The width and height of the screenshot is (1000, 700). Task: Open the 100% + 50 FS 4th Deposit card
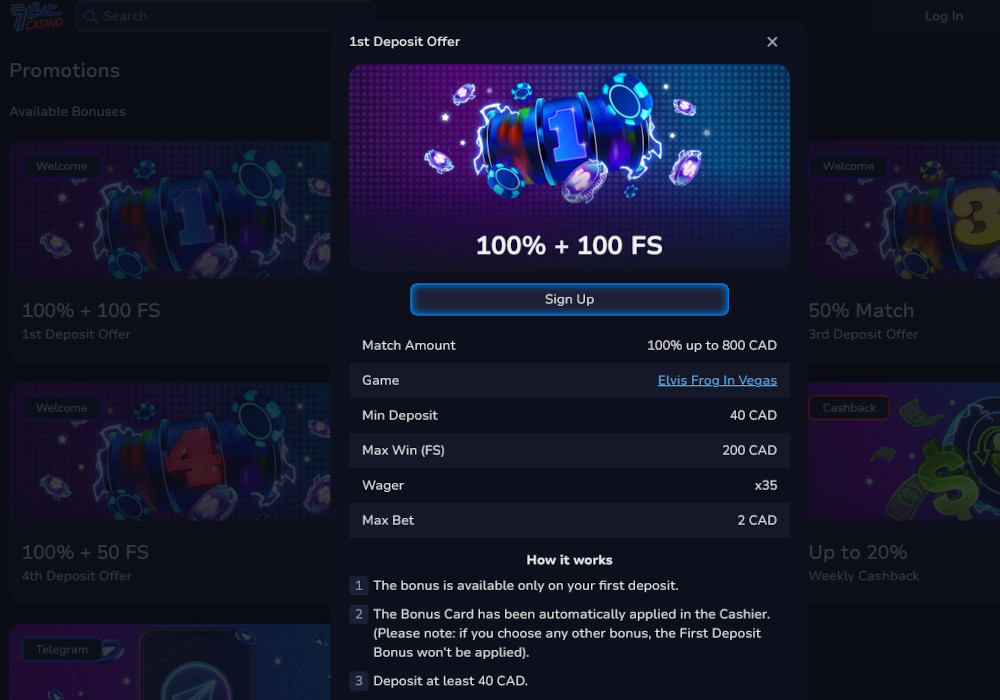pyautogui.click(x=170, y=490)
